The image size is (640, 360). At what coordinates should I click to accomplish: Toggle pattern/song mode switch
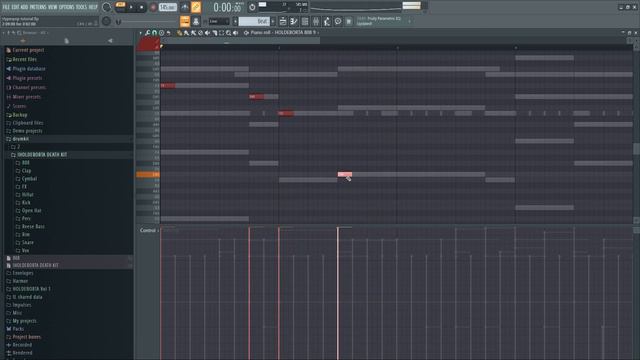[x=120, y=6]
